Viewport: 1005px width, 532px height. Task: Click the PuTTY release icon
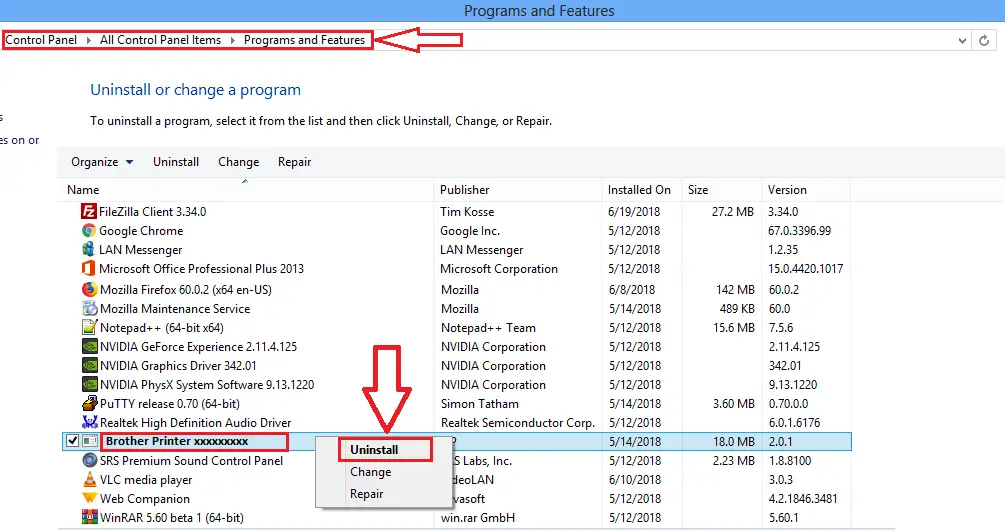click(90, 403)
